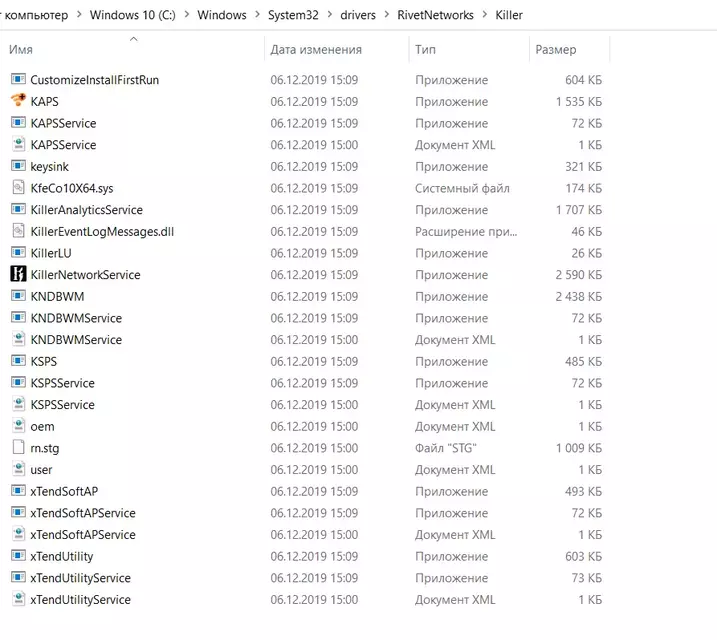Select the orange KAPS application icon

click(18, 101)
